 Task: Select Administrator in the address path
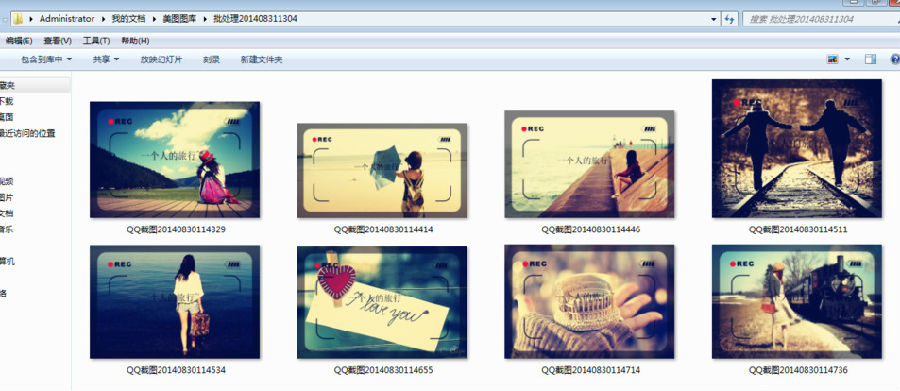[67, 19]
